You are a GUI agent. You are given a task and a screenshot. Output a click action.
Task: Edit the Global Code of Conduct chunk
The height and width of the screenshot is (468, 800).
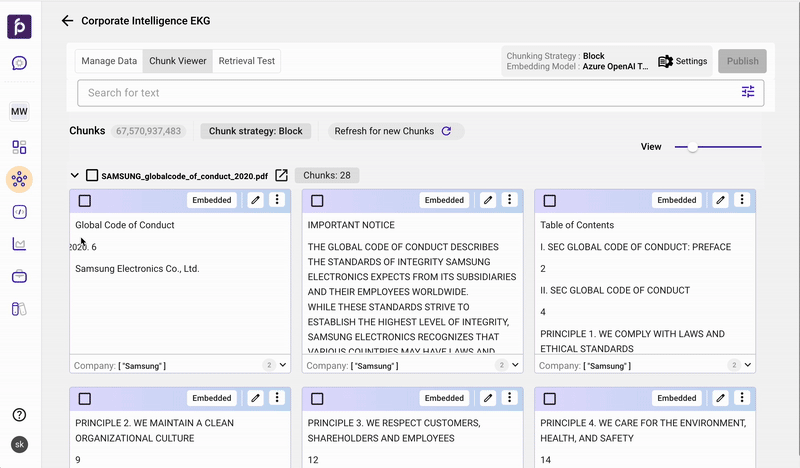tap(255, 200)
